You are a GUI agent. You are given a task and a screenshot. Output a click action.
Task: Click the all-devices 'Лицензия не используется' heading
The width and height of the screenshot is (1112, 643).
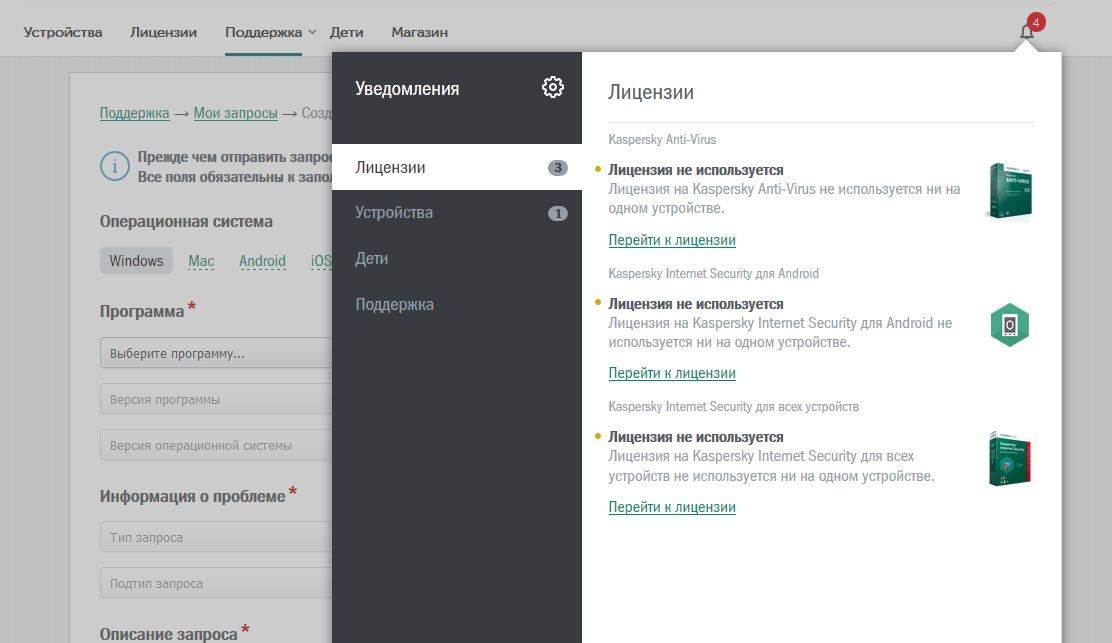pyautogui.click(x=696, y=437)
